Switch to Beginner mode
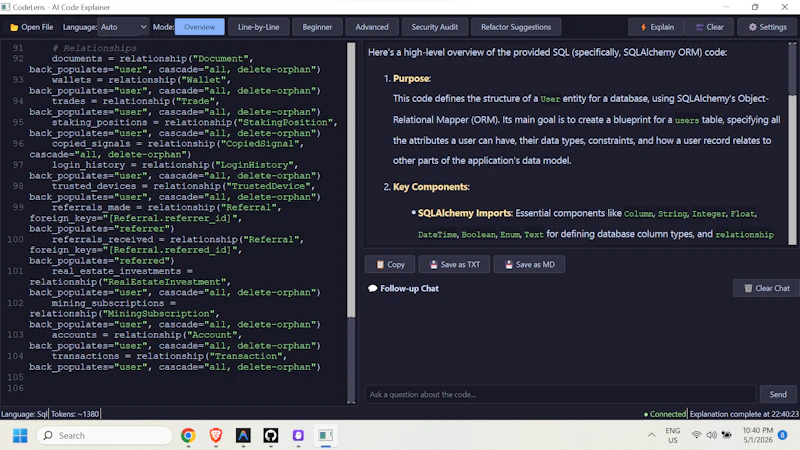The width and height of the screenshot is (800, 450). point(317,27)
